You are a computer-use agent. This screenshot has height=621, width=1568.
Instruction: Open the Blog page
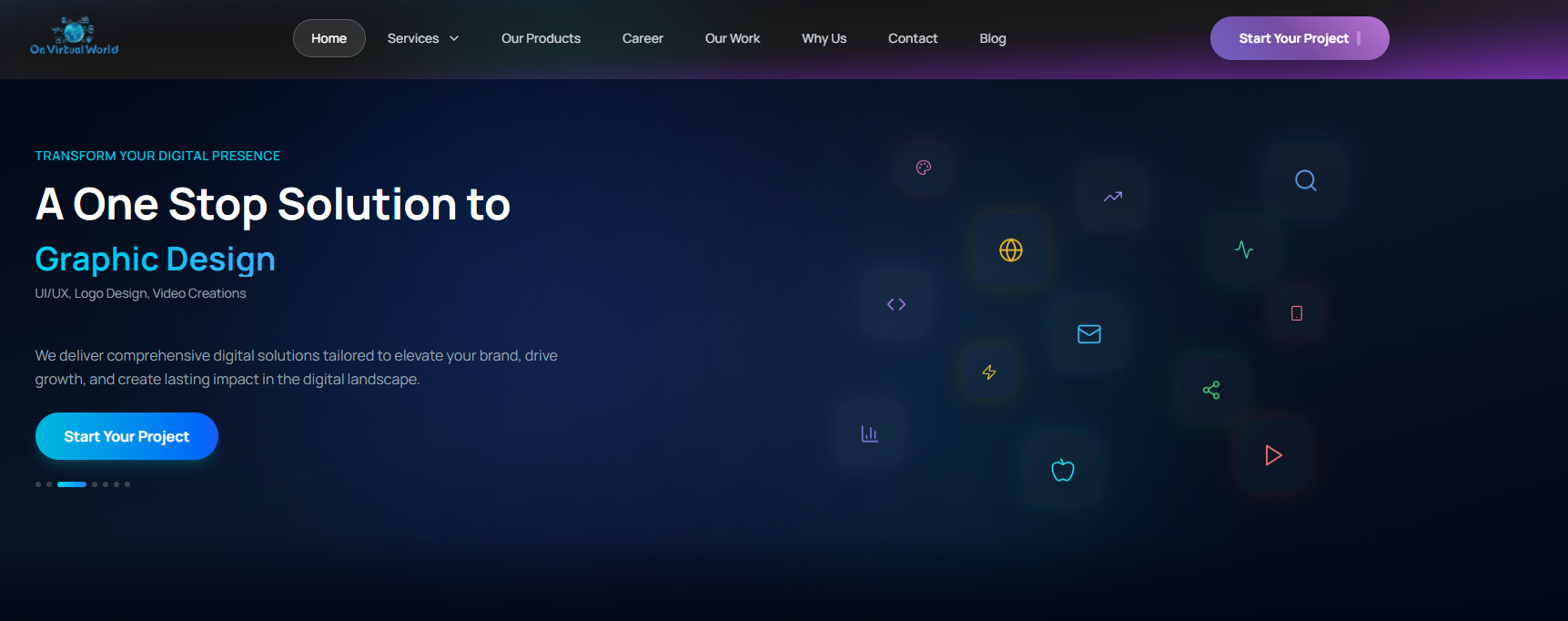tap(993, 38)
